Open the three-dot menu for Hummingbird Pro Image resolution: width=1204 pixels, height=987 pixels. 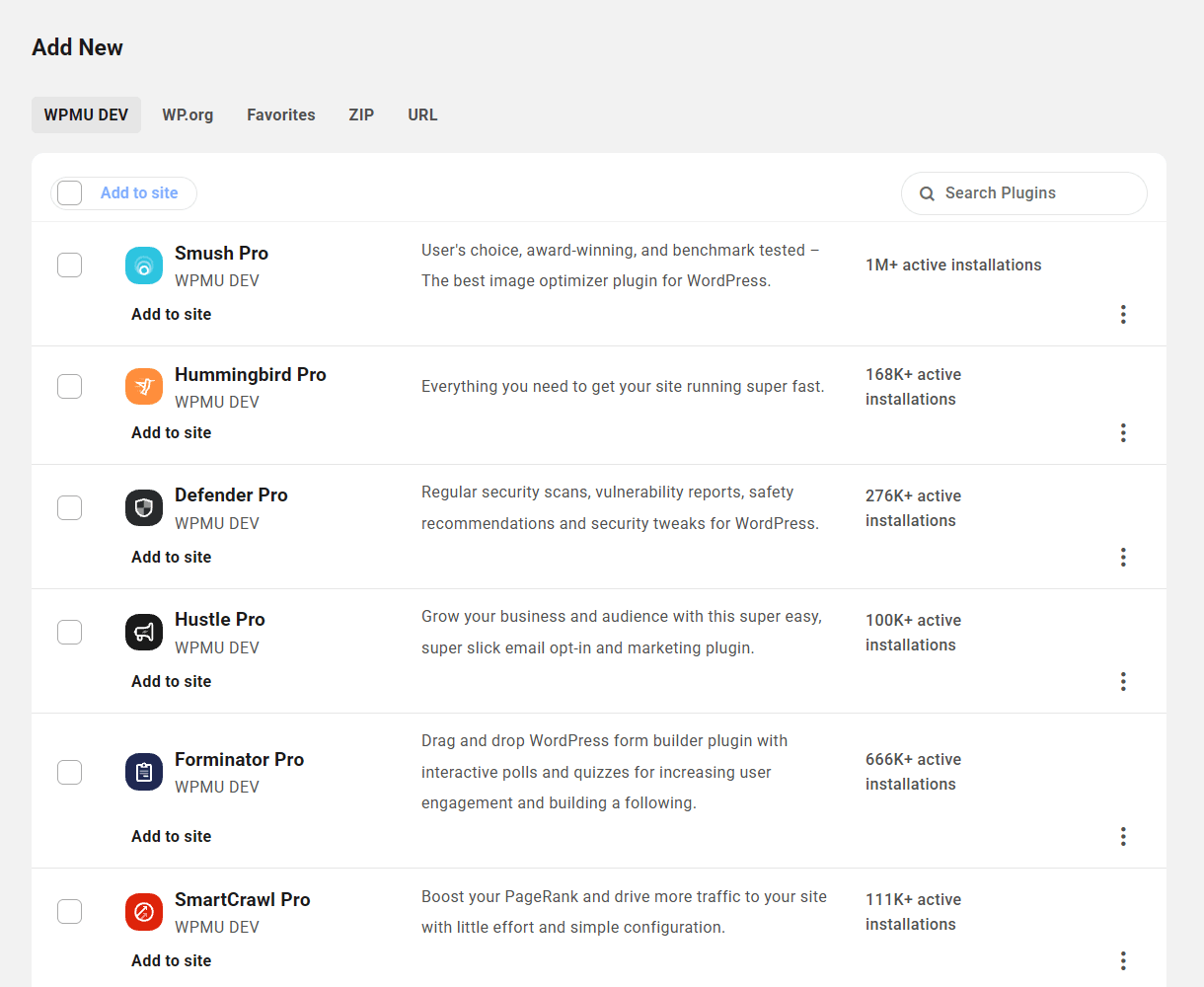[x=1123, y=432]
